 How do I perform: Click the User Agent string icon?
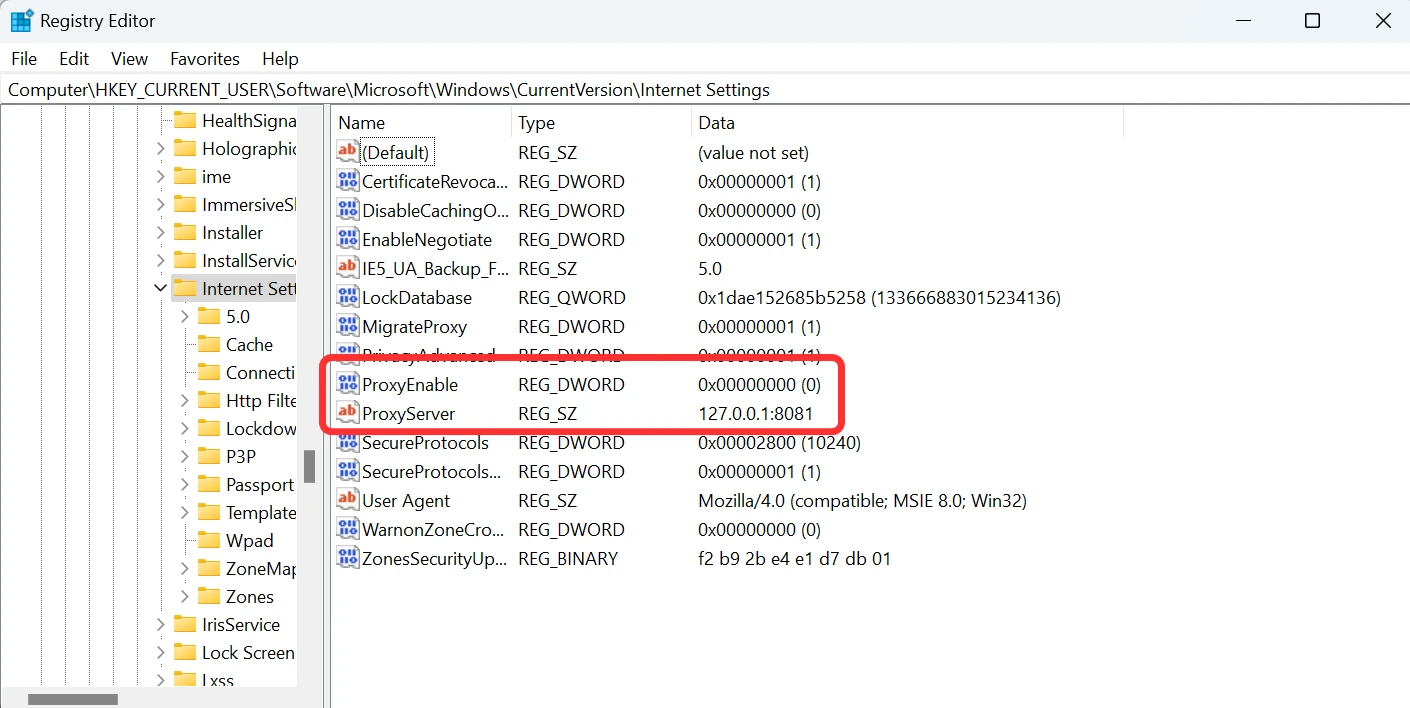click(347, 501)
